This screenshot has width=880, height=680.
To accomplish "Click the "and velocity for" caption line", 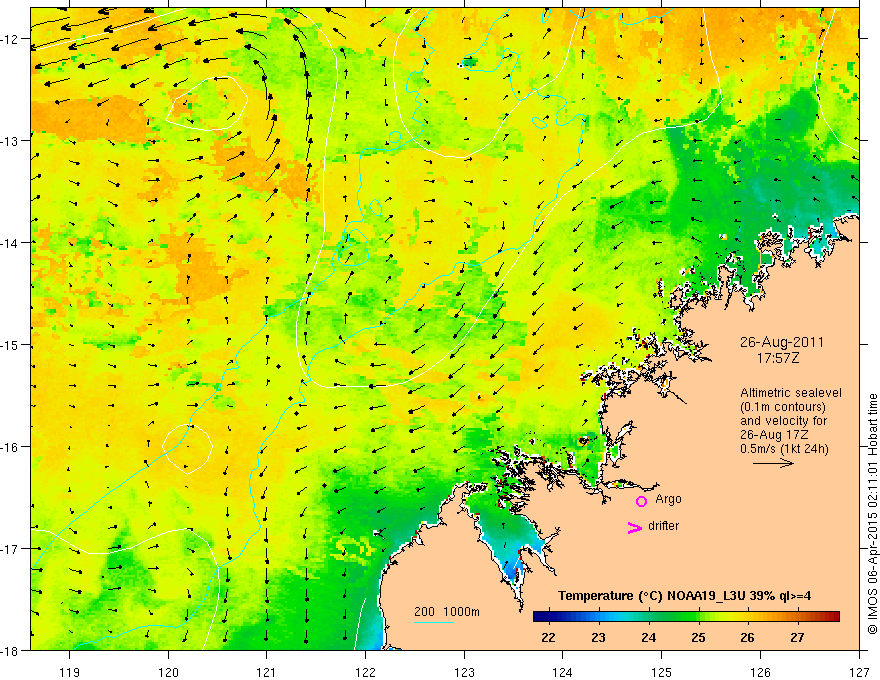I will [x=783, y=421].
